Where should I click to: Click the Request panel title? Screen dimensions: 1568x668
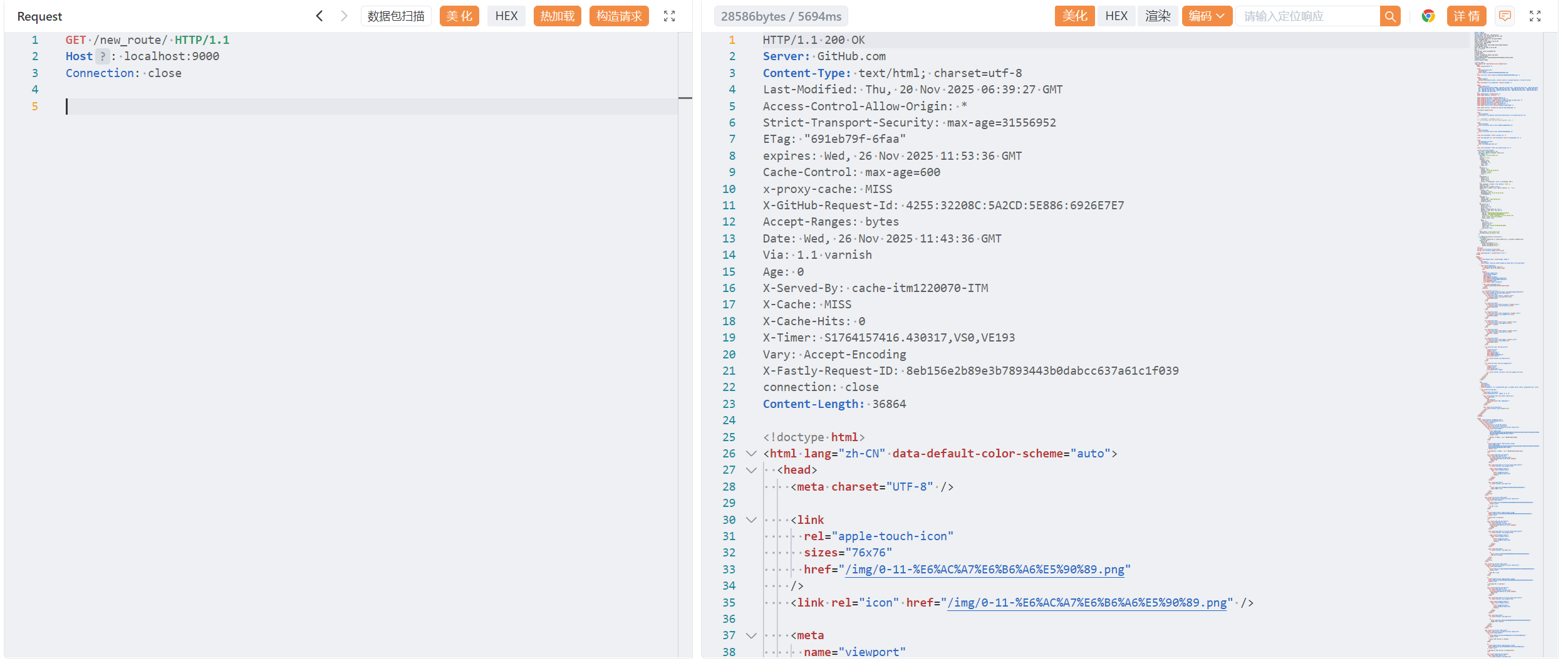[39, 16]
